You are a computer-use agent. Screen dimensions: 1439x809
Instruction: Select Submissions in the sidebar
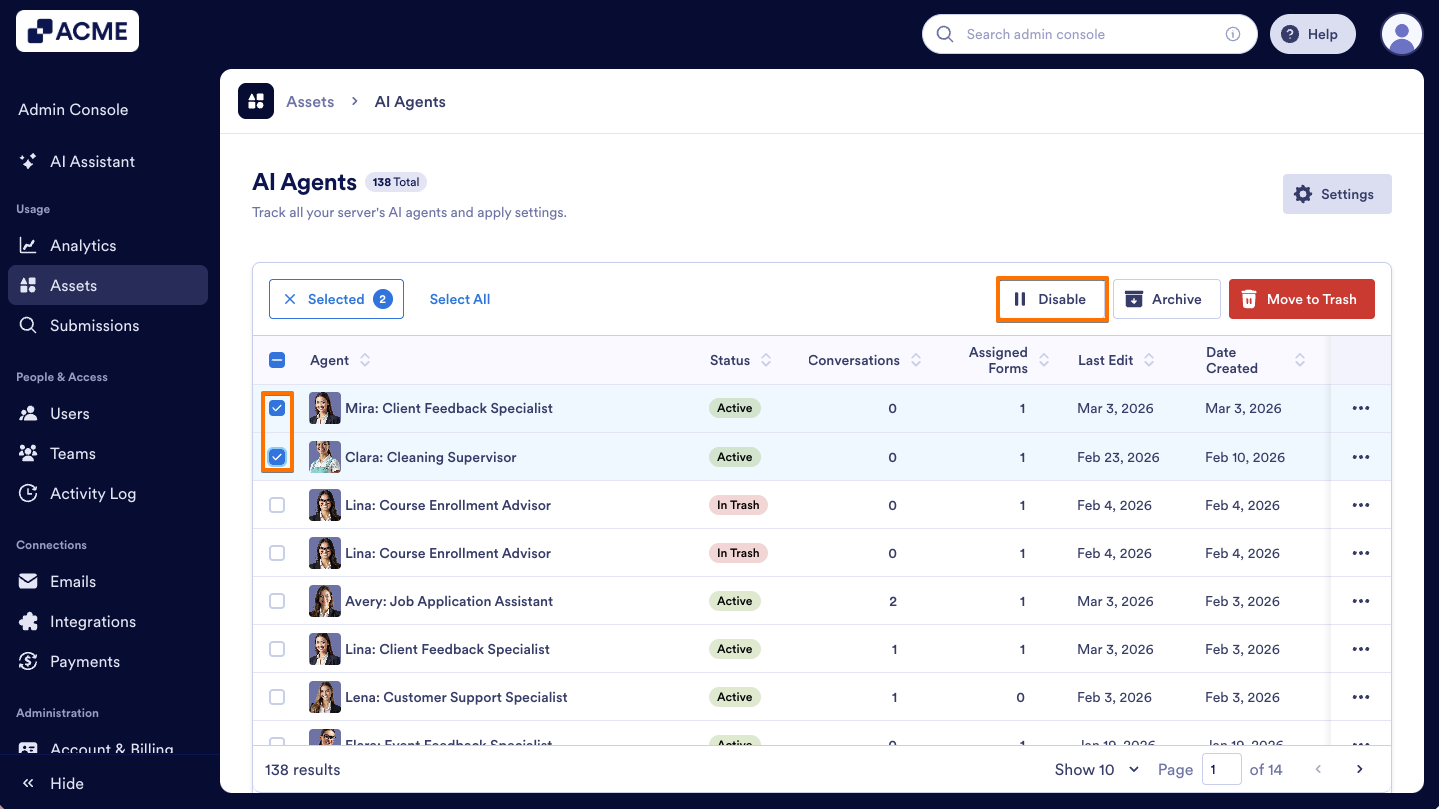[x=94, y=325]
